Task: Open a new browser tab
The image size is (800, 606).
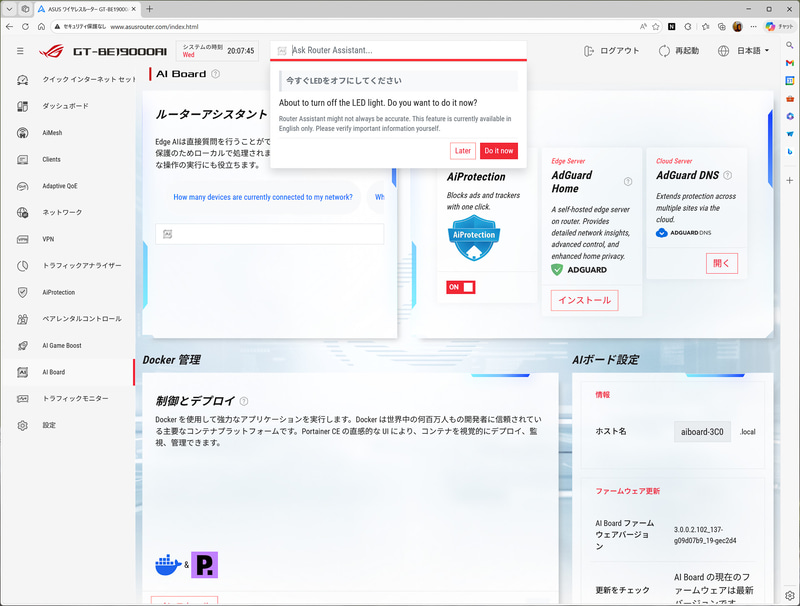Action: point(149,9)
